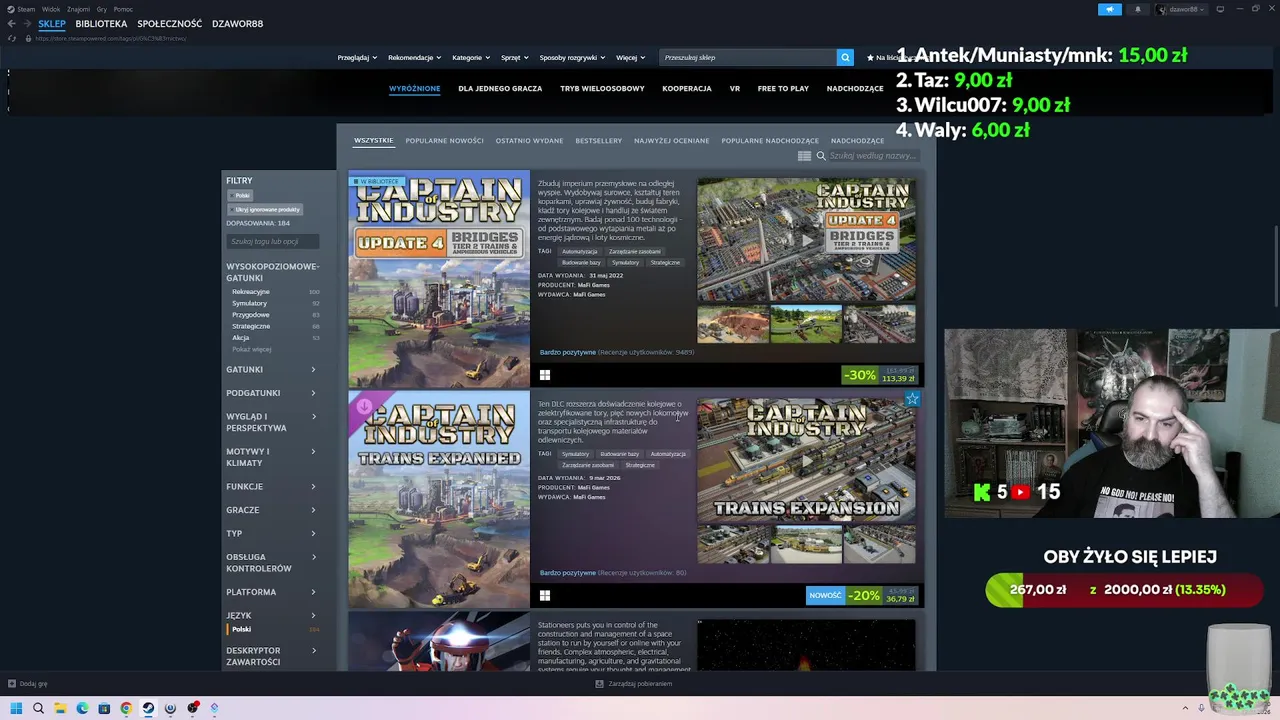The image size is (1280, 720).
Task: Click the Budowanie bazy tag on Captain of Industry
Action: pyautogui.click(x=581, y=262)
